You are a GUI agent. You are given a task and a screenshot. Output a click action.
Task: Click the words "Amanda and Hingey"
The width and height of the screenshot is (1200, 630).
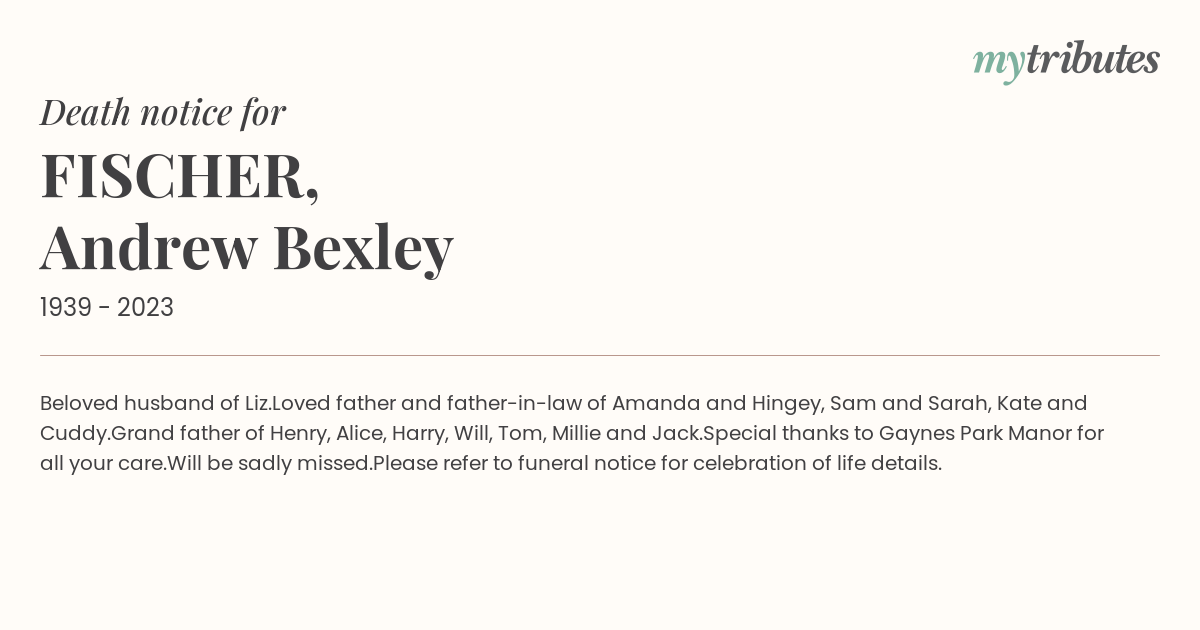tap(715, 403)
